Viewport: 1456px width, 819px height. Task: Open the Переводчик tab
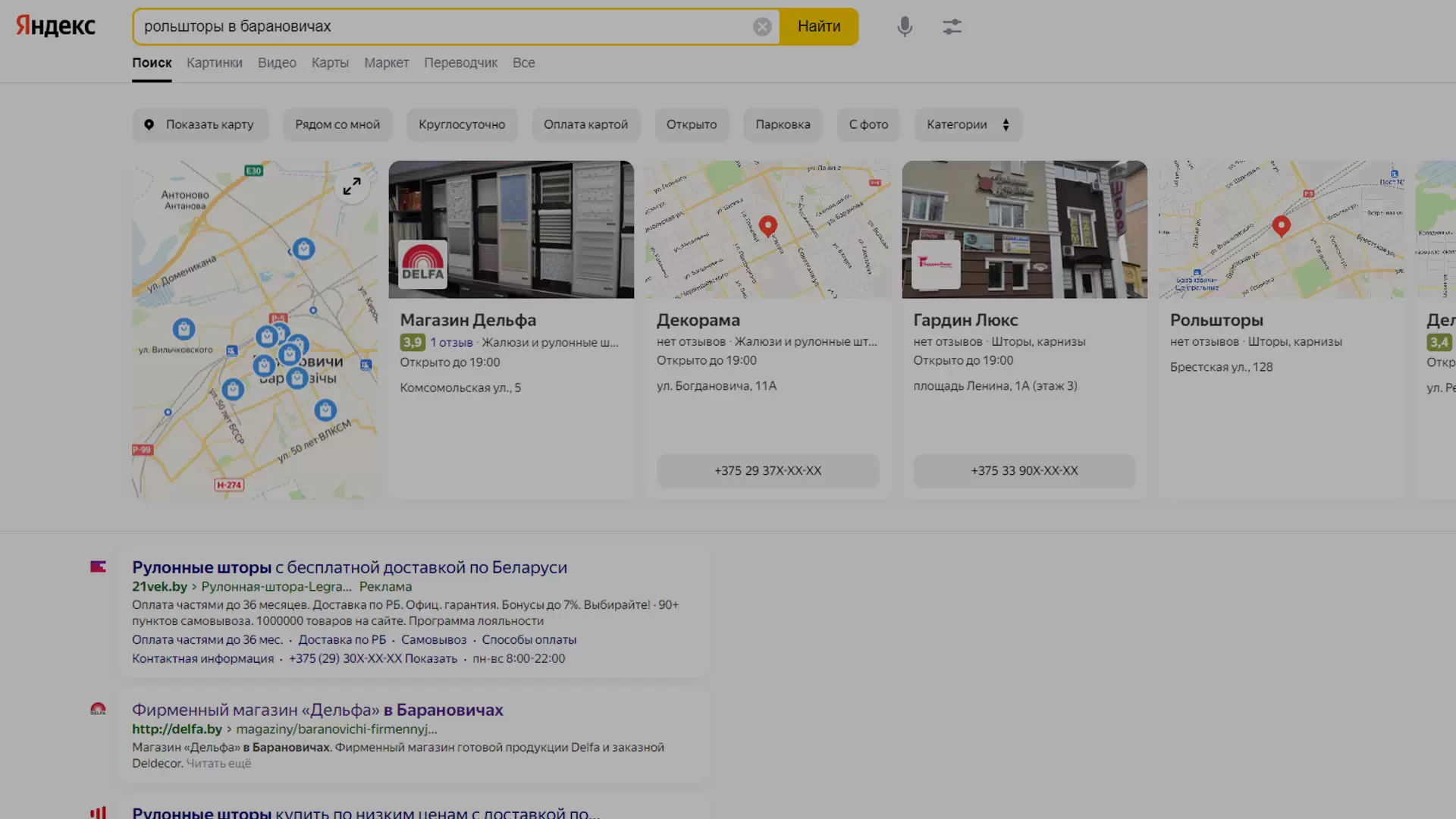tap(460, 63)
